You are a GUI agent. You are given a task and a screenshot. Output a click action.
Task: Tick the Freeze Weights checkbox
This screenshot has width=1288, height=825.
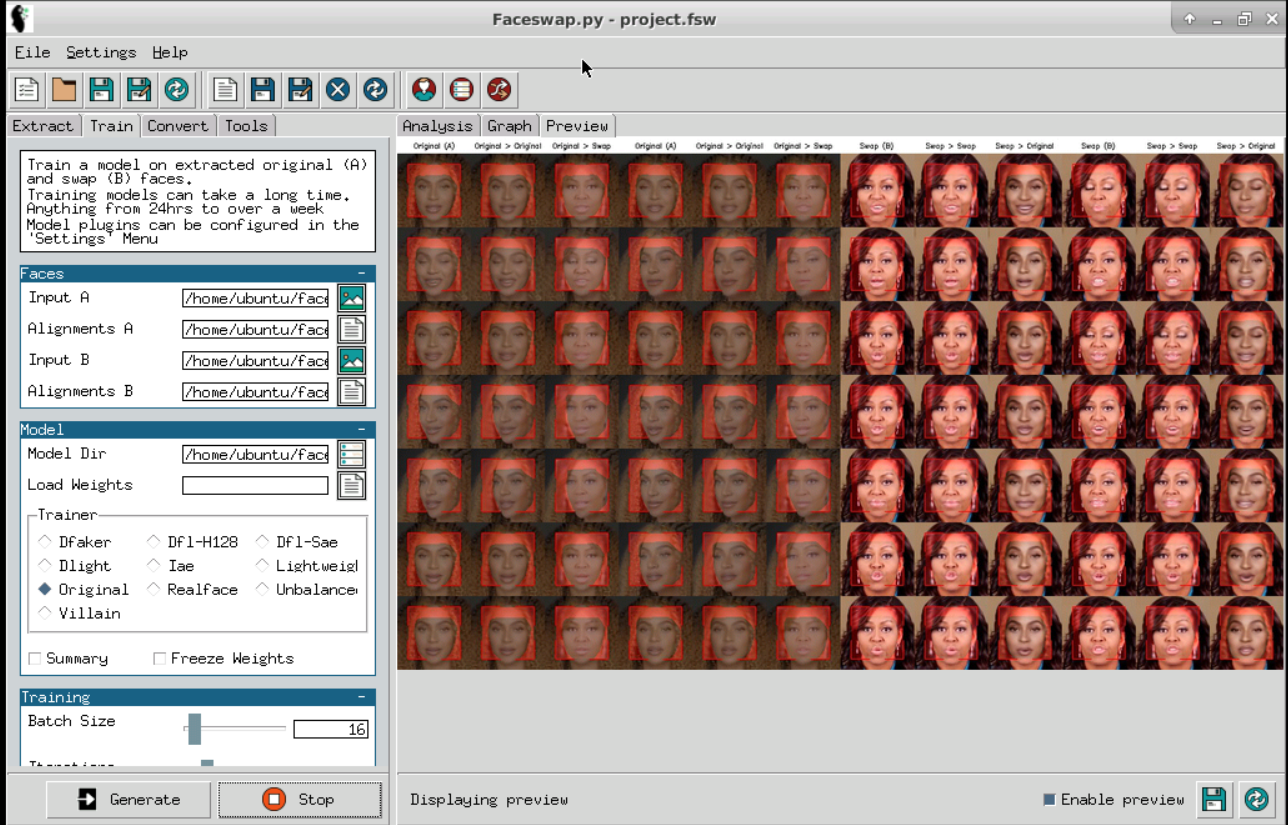point(159,658)
